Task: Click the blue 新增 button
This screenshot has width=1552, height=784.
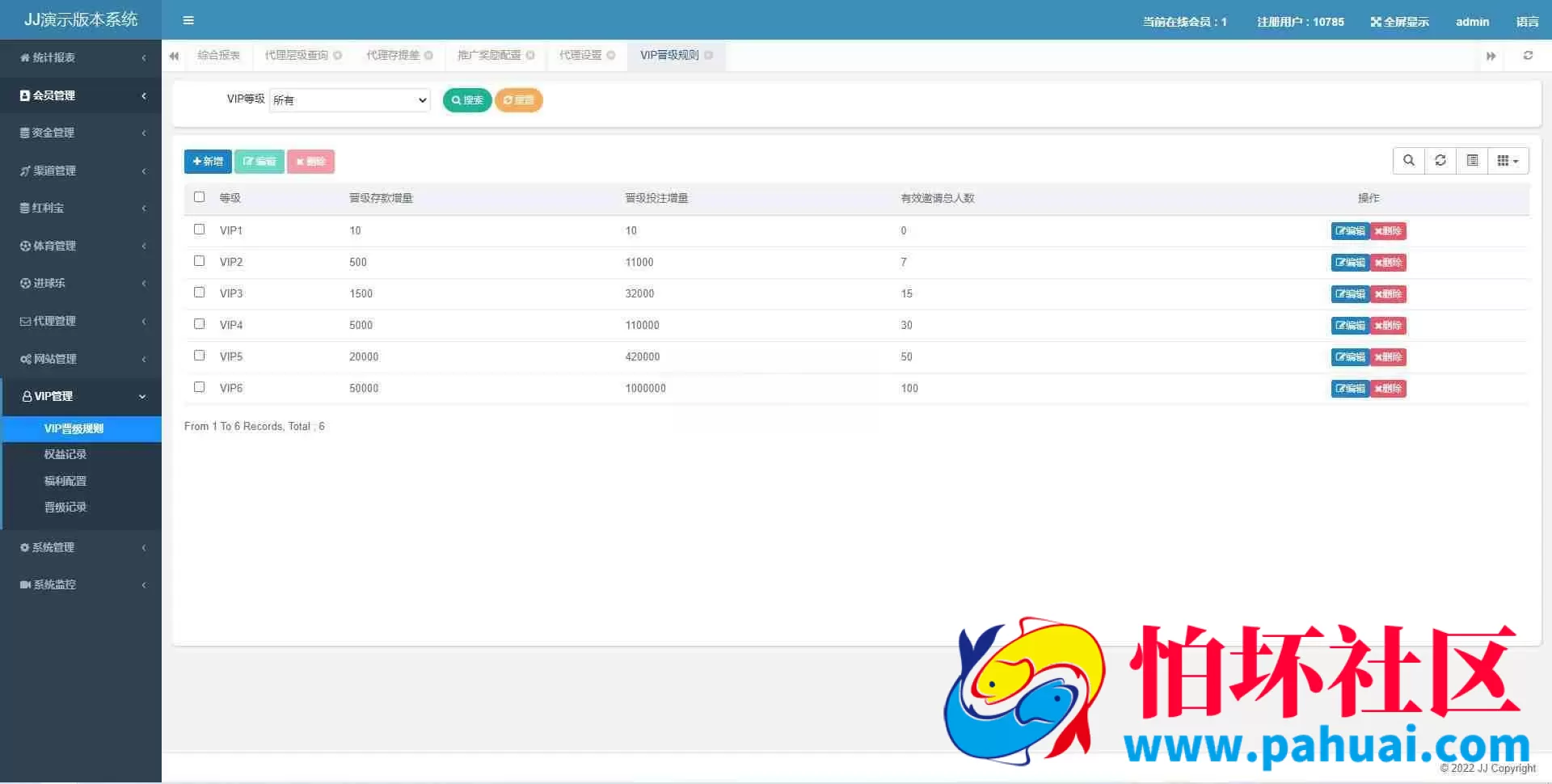Action: tap(208, 162)
